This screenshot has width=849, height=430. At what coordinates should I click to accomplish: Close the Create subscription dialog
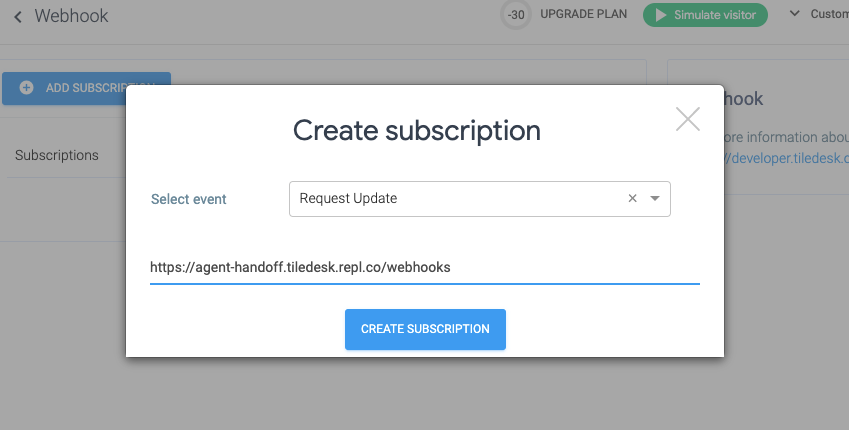tap(688, 119)
